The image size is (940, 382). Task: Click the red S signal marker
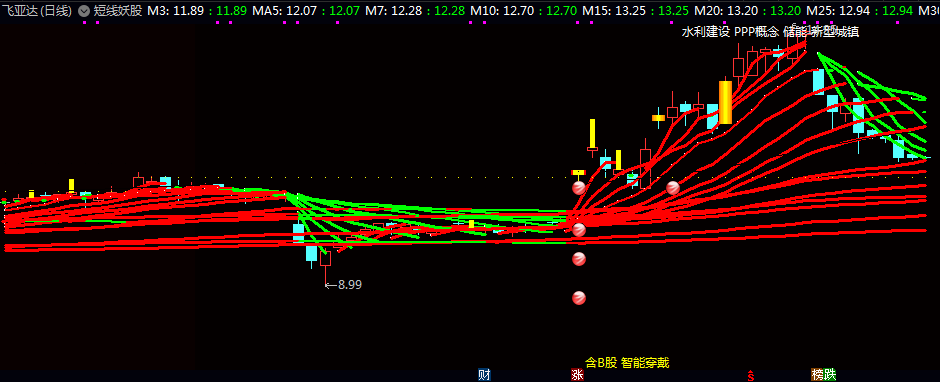coord(751,375)
